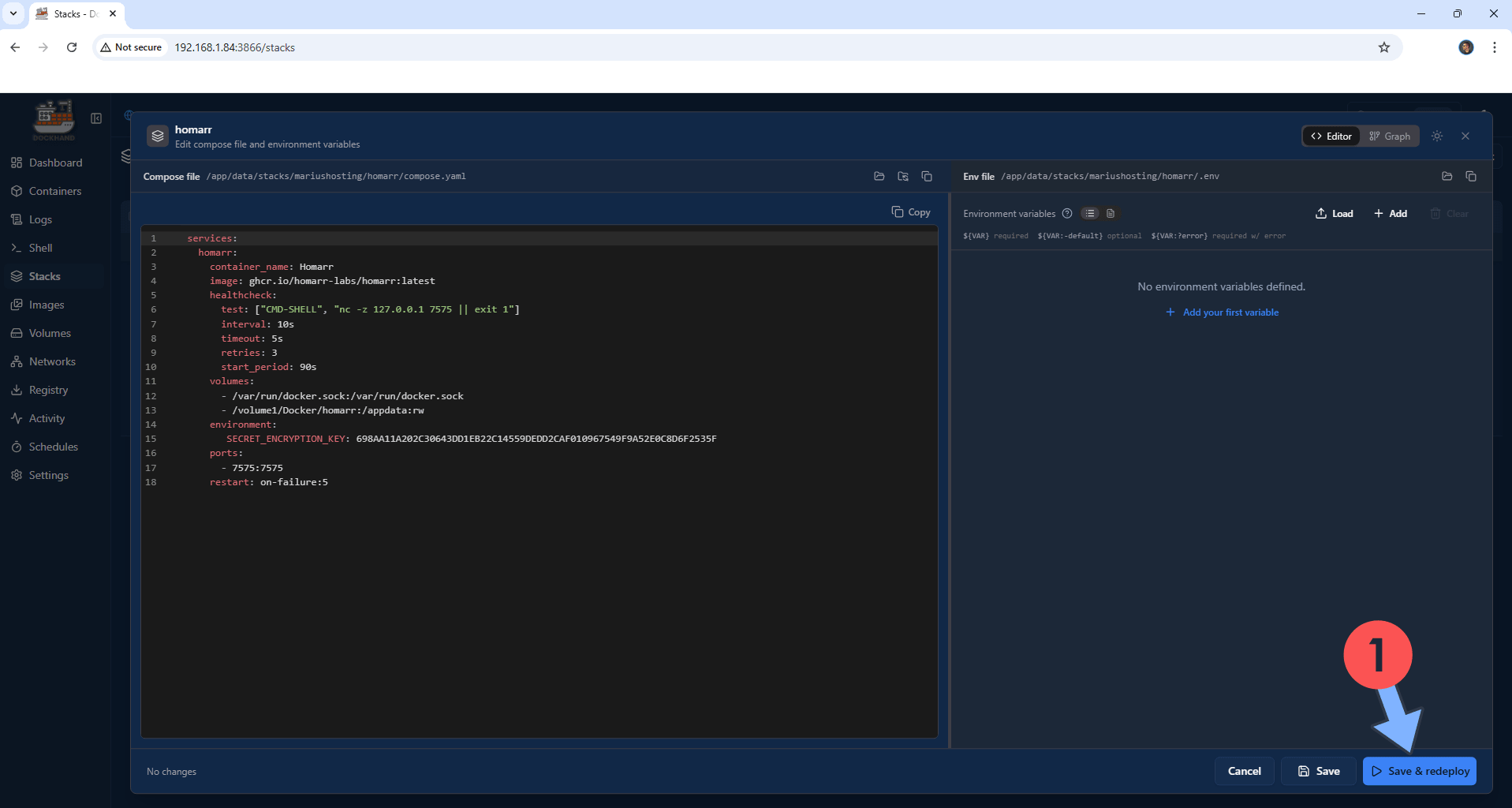
Task: Click Save & redeploy button
Action: (1420, 771)
